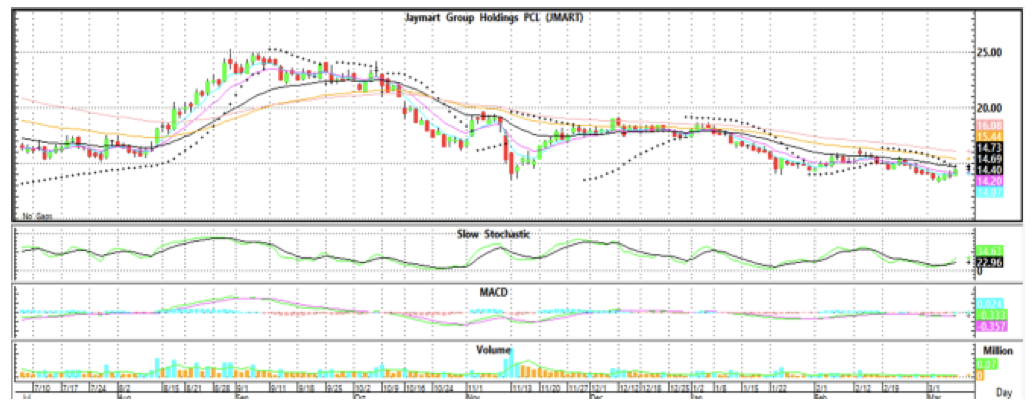The height and width of the screenshot is (418, 1032).
Task: Click the 12/1 date label
Action: pos(599,388)
